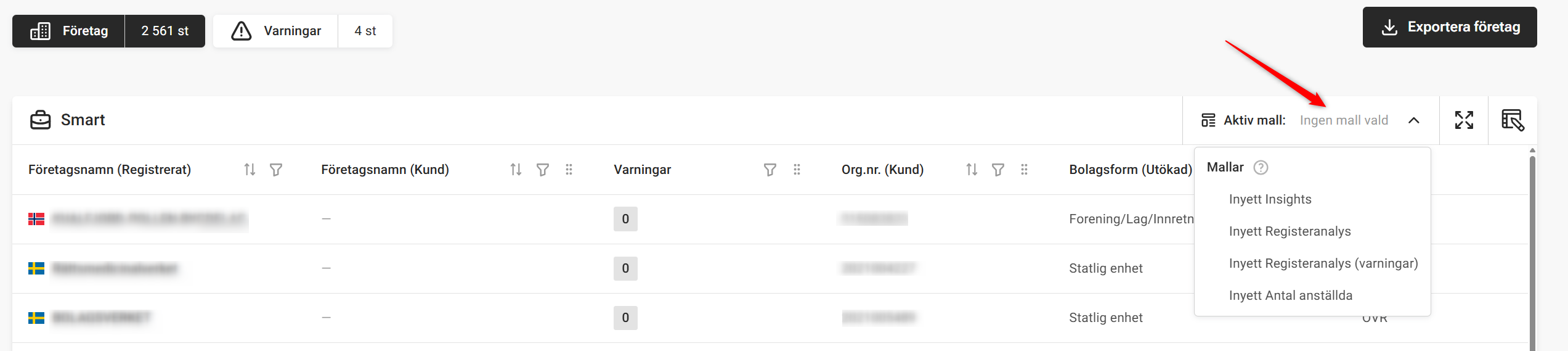Viewport: 1568px width, 351px height.
Task: Expand table to fullscreen view
Action: 1464,120
